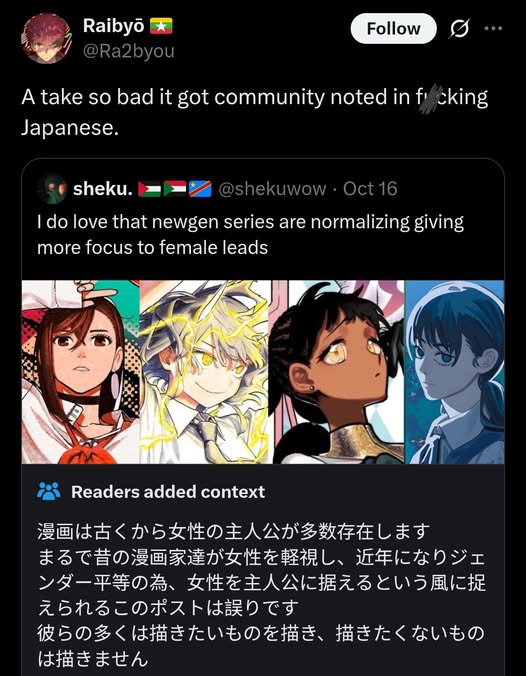Open the yellow-lightning character image
This screenshot has height=676, width=526.
point(204,372)
